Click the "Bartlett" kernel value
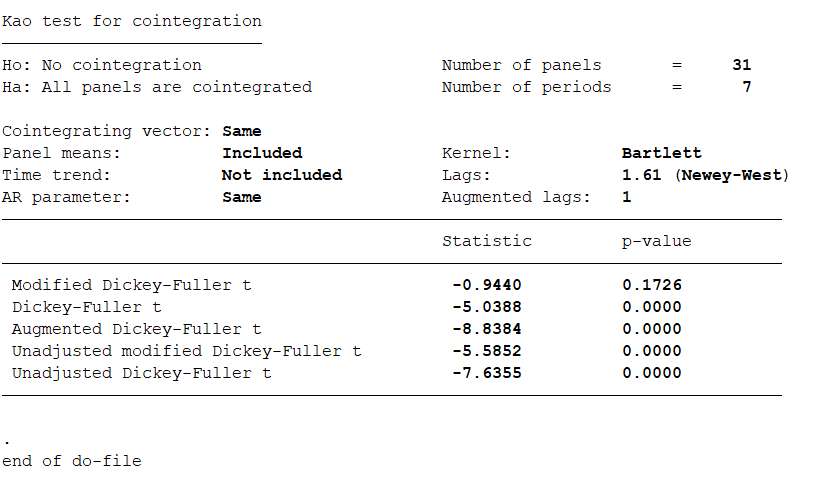813x484 pixels. (661, 153)
